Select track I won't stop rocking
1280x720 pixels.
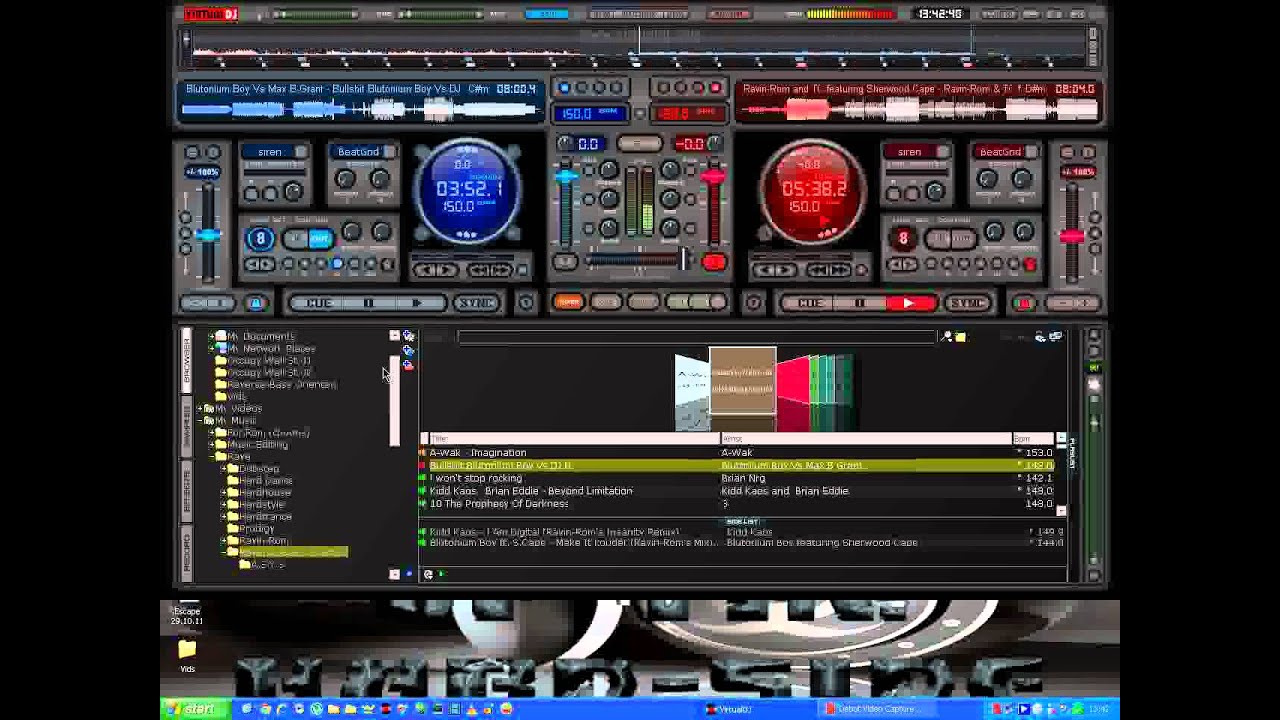[x=740, y=478]
